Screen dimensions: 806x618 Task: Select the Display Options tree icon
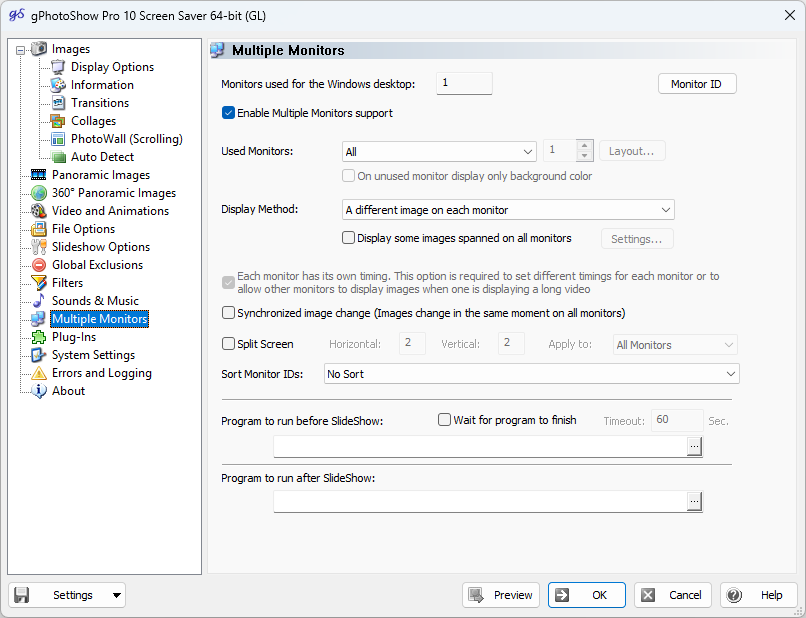coord(58,66)
